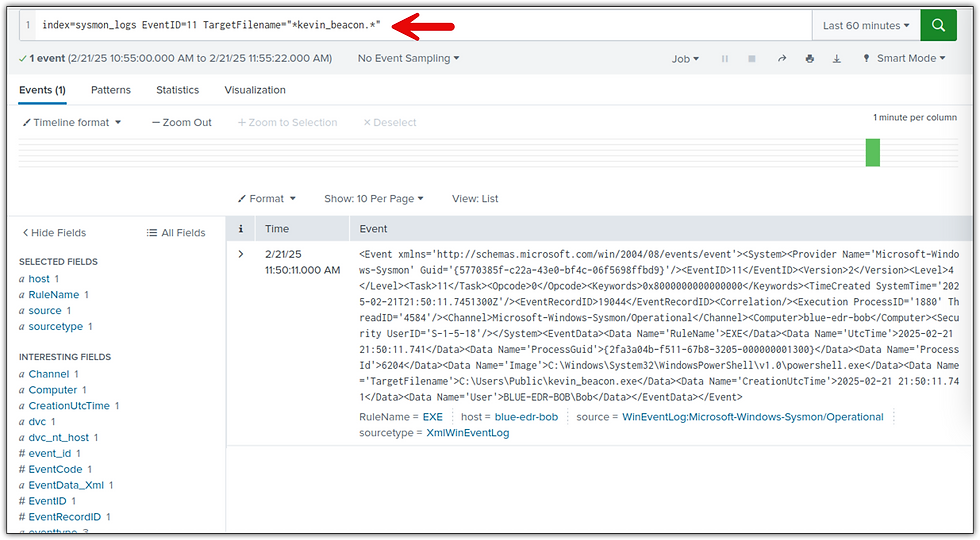The height and width of the screenshot is (540, 980).
Task: Click the 2/21/25 11:50:11.000 AM timestamp
Action: [x=302, y=262]
